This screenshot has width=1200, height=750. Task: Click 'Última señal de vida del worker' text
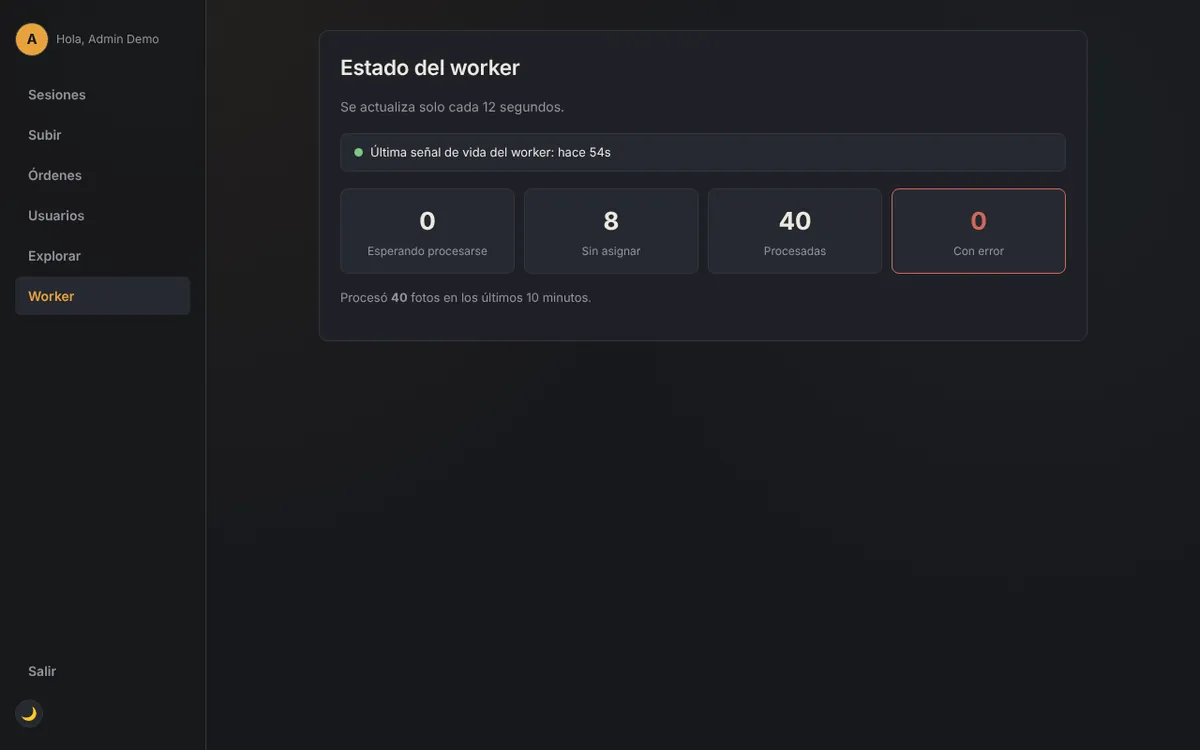pos(490,152)
